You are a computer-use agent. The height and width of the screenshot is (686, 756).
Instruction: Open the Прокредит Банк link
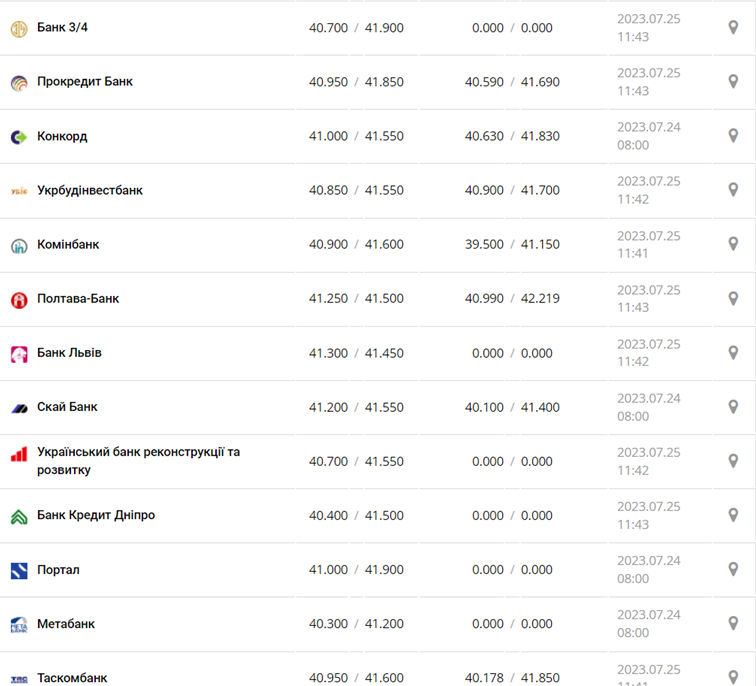(x=85, y=82)
